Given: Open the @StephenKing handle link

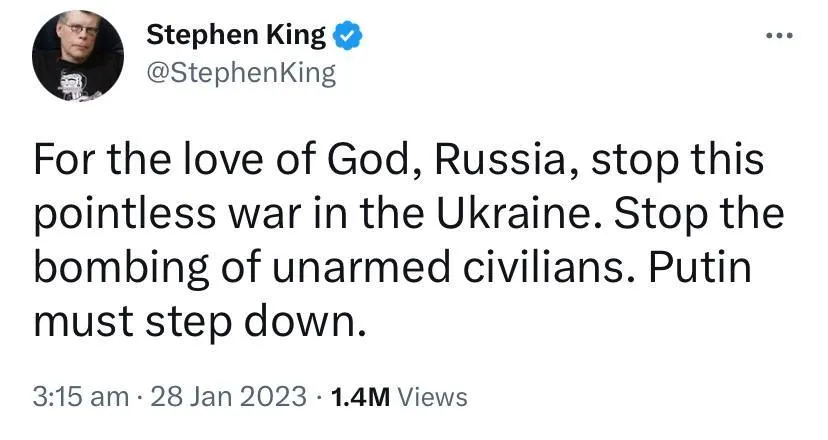Looking at the screenshot, I should (241, 74).
